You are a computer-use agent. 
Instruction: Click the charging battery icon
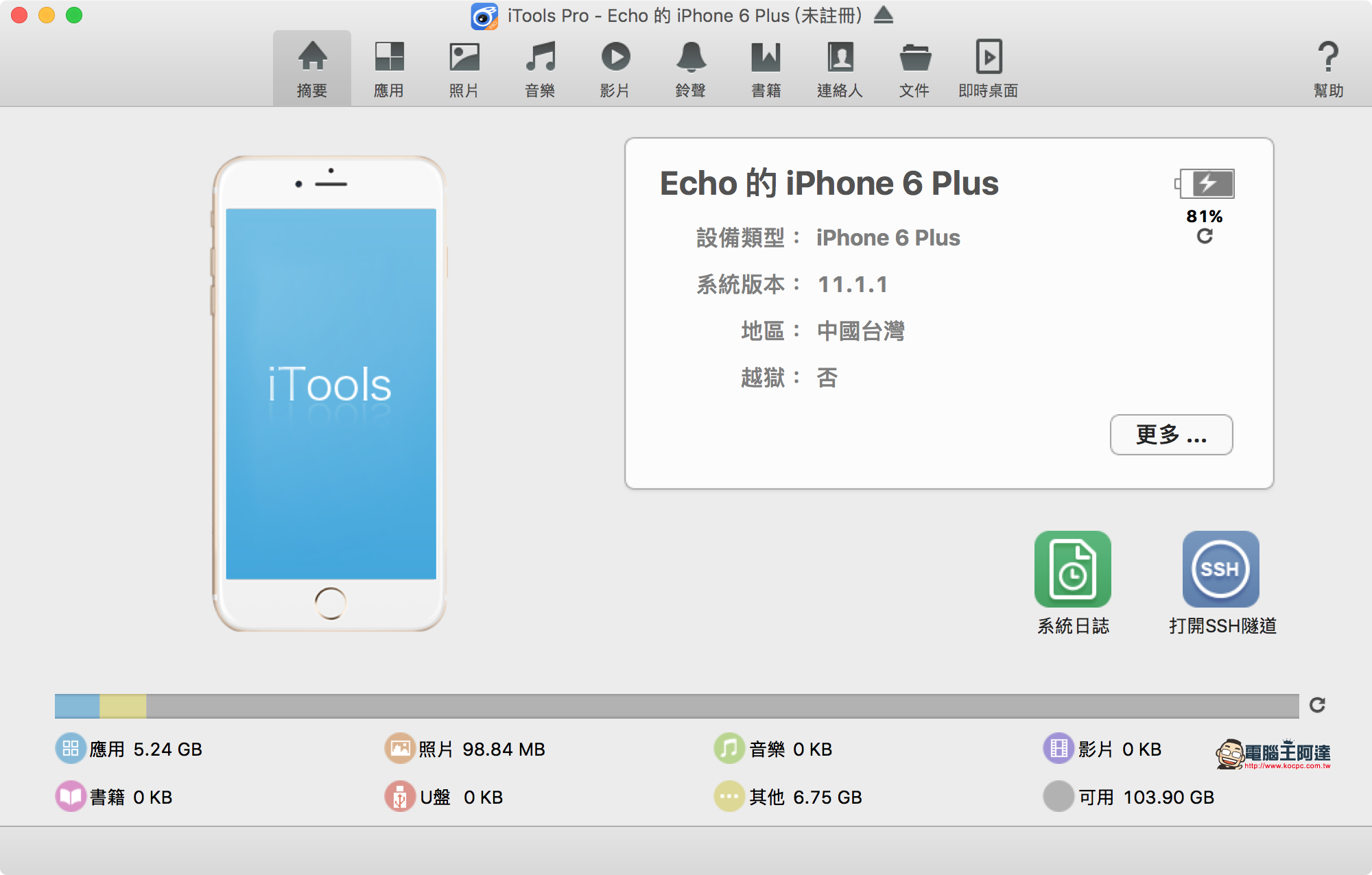click(x=1205, y=184)
